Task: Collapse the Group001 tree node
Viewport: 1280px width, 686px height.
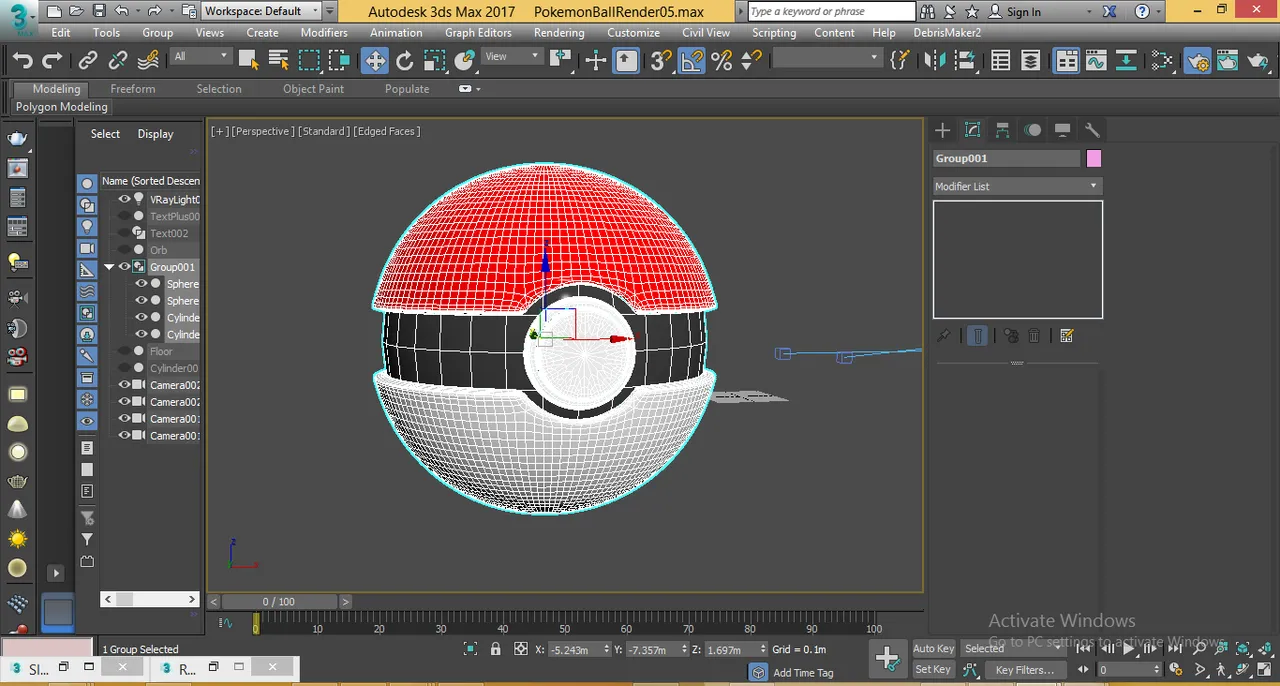Action: pos(110,267)
